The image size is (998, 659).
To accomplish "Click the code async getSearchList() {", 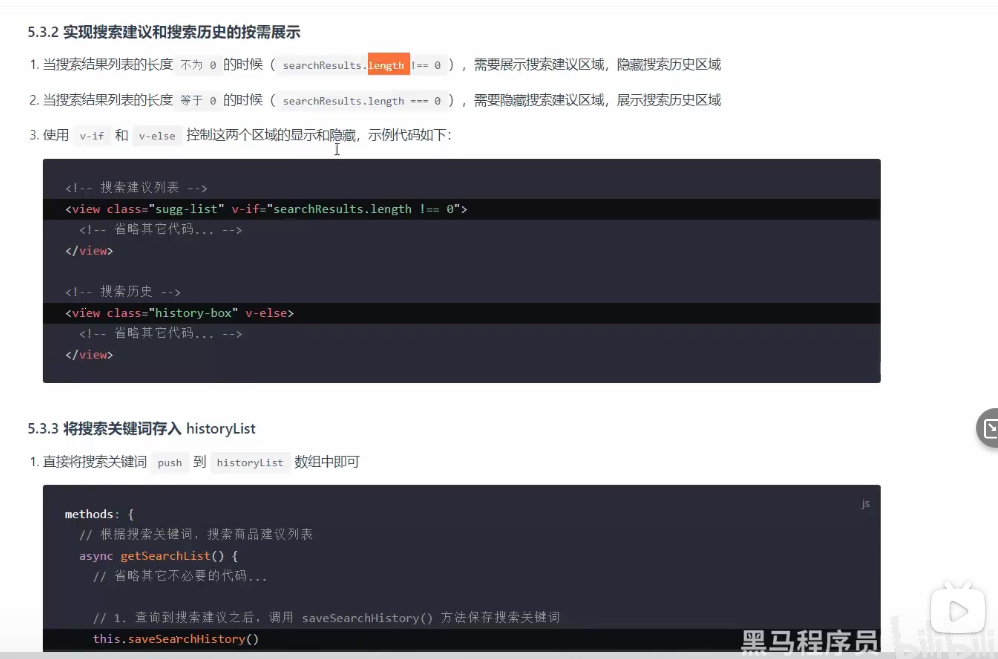I will 158,556.
